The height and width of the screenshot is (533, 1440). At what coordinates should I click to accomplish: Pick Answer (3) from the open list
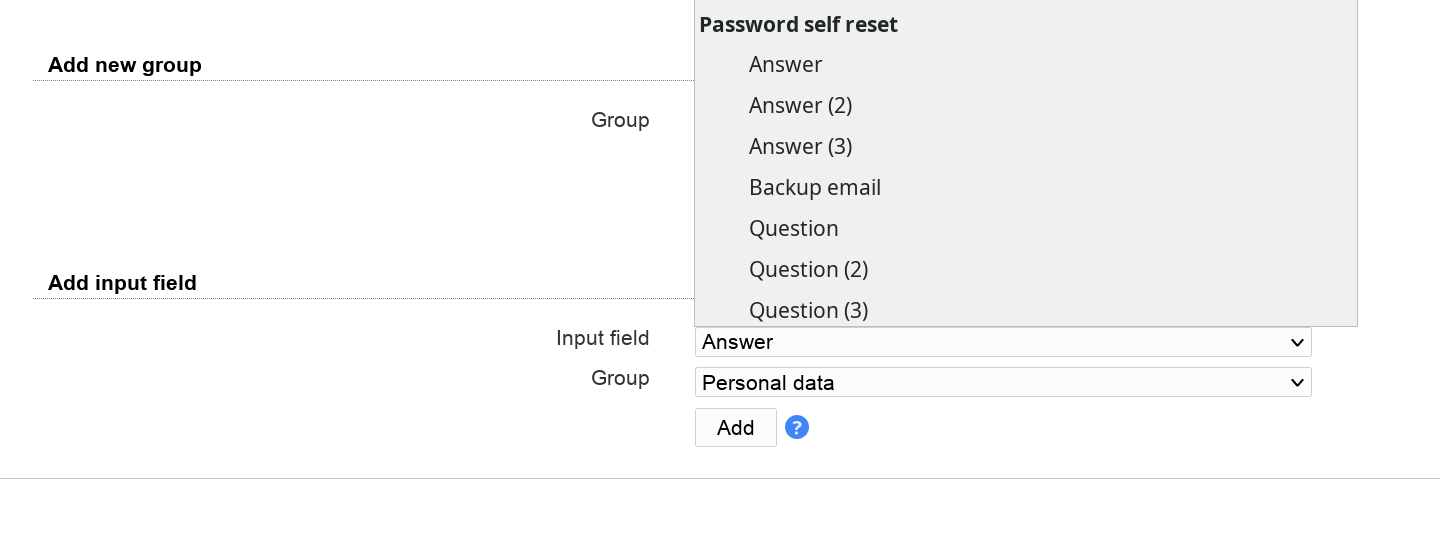800,147
